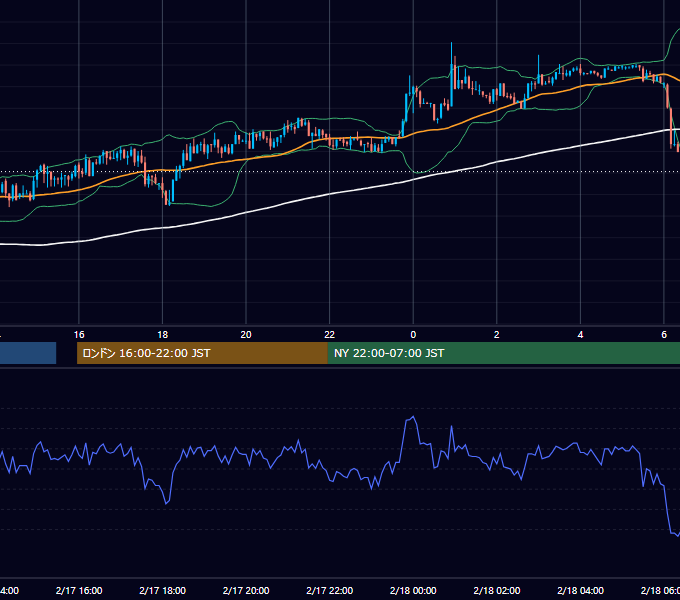Click the 6 hour axis label
The image size is (680, 600).
[664, 335]
